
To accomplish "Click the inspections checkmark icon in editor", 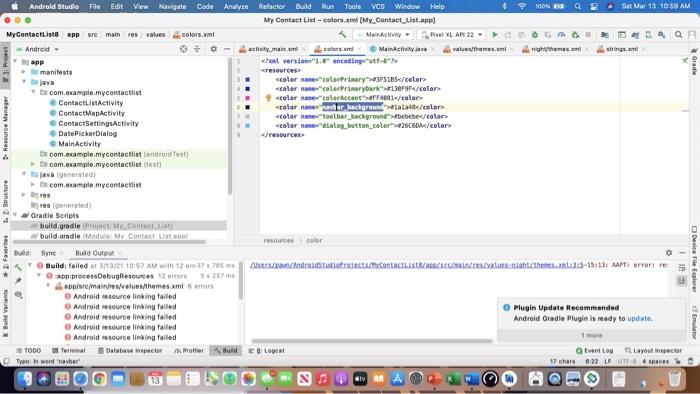I will coord(685,60).
